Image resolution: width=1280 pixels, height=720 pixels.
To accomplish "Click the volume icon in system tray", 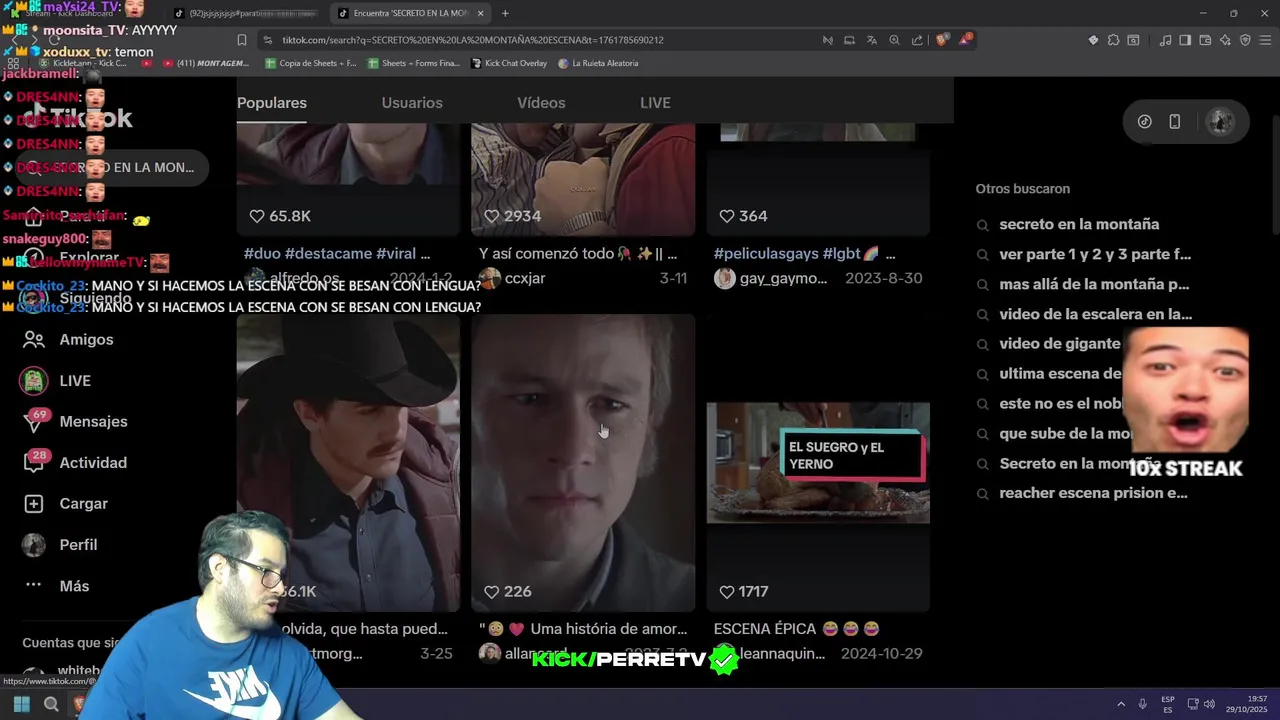I will tap(1210, 704).
